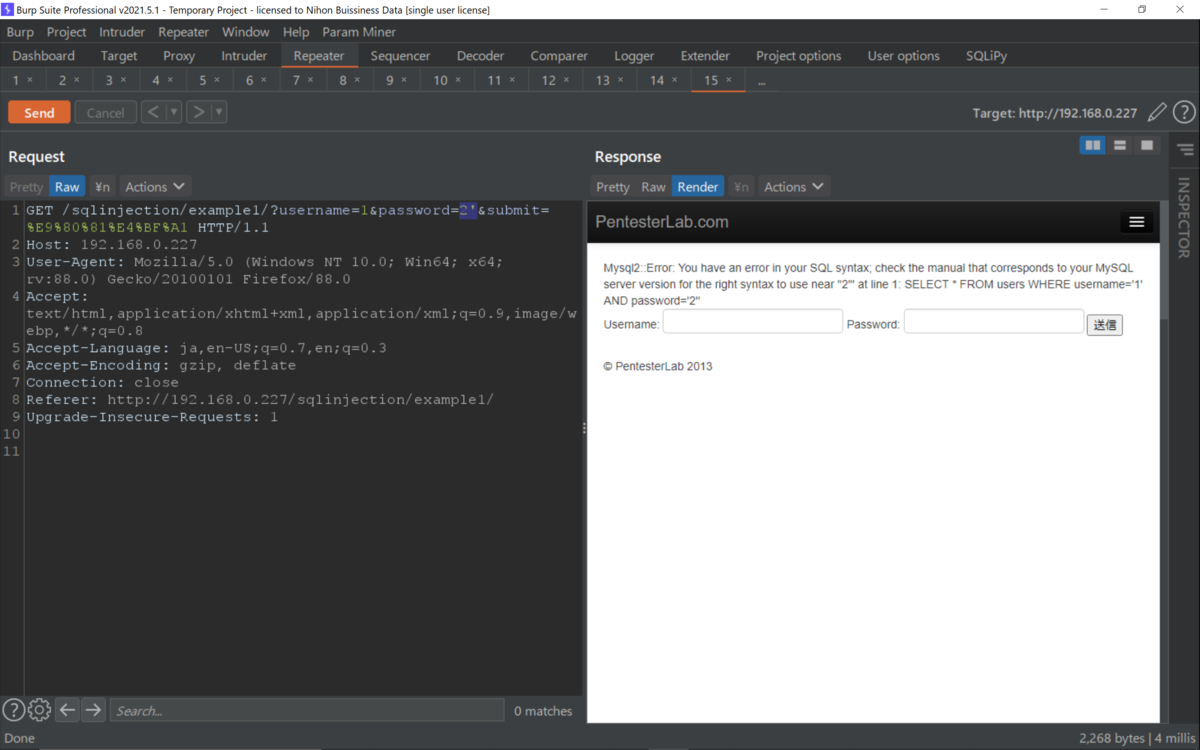Toggle the request \n non-printable characters button
This screenshot has height=750, width=1200.
point(102,187)
